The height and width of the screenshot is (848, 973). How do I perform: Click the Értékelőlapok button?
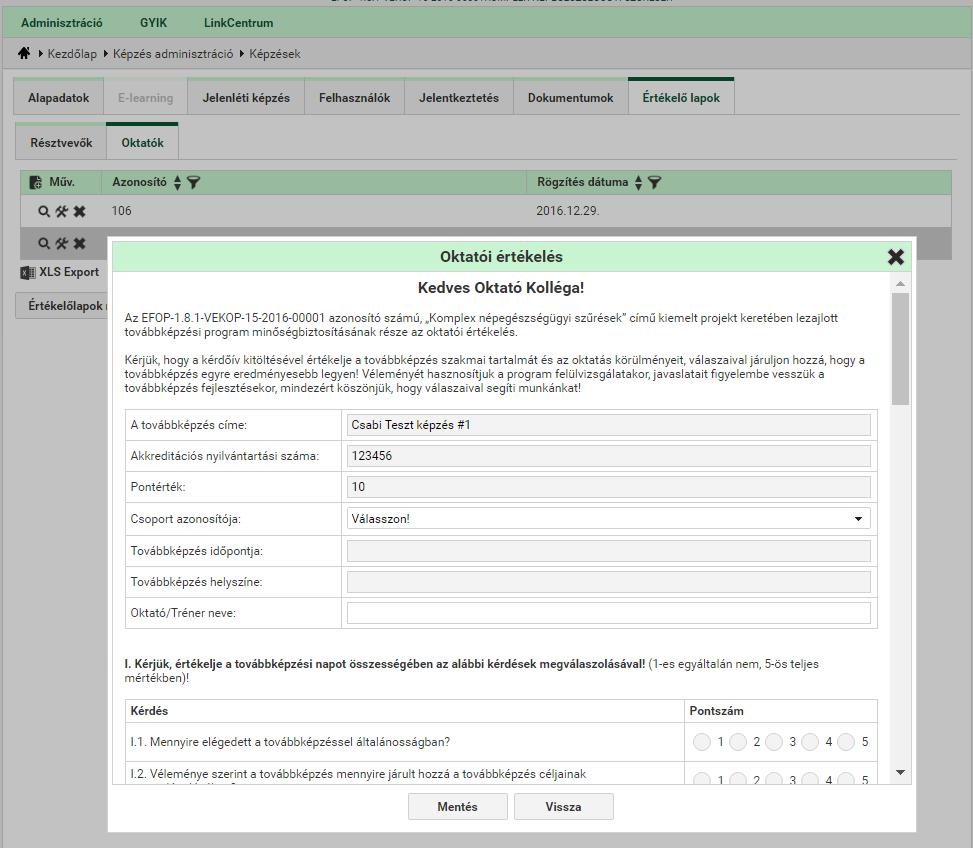point(61,306)
